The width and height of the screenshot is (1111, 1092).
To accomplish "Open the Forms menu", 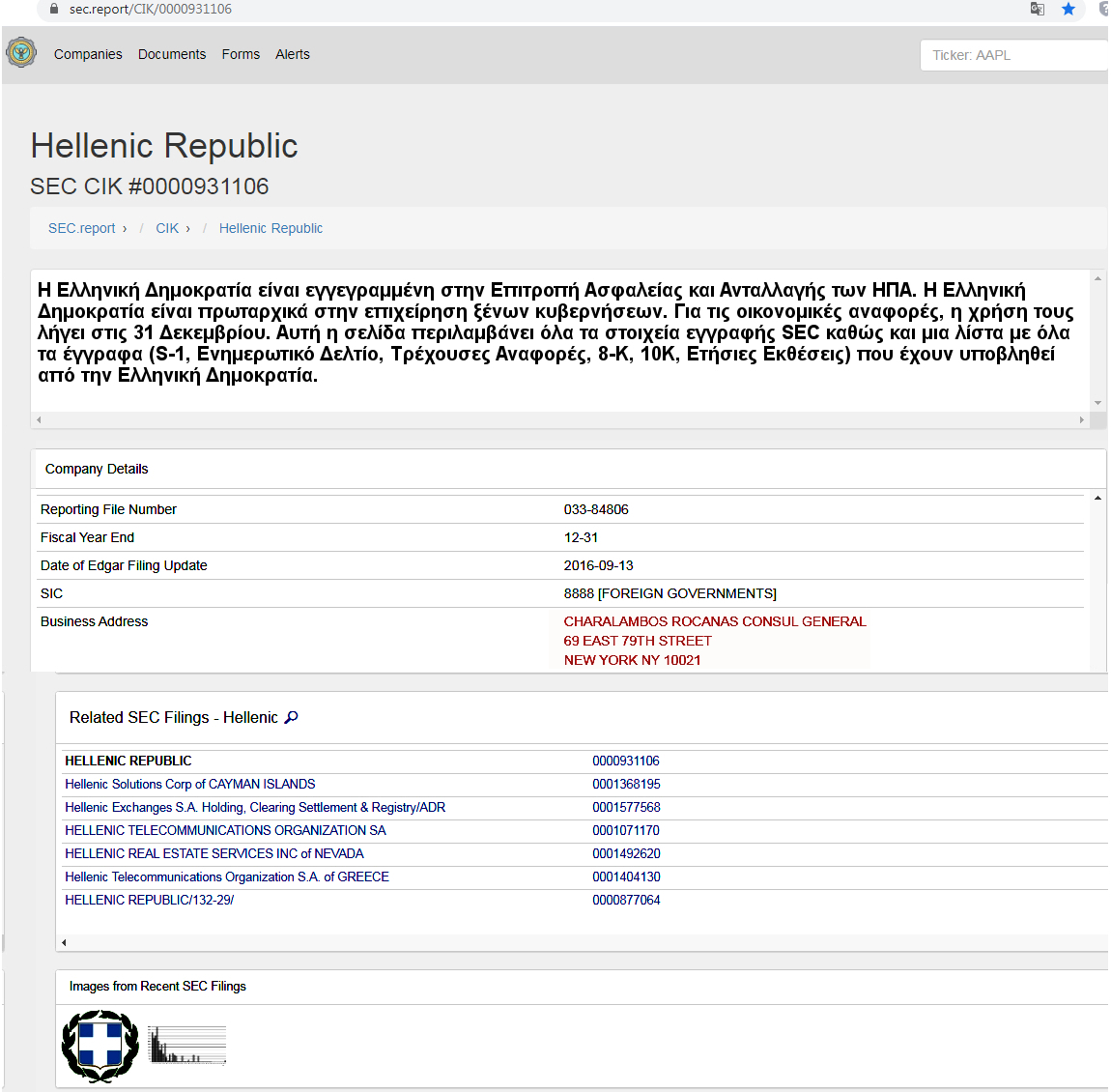I will 241,54.
